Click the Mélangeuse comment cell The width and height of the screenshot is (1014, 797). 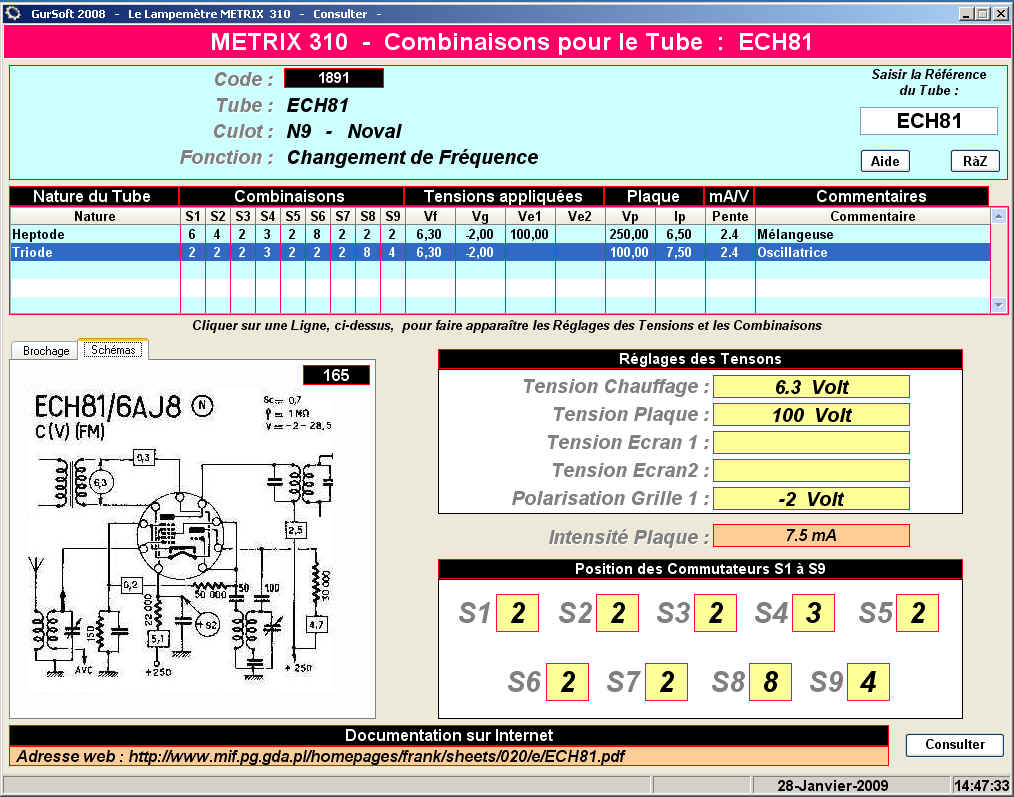(872, 234)
